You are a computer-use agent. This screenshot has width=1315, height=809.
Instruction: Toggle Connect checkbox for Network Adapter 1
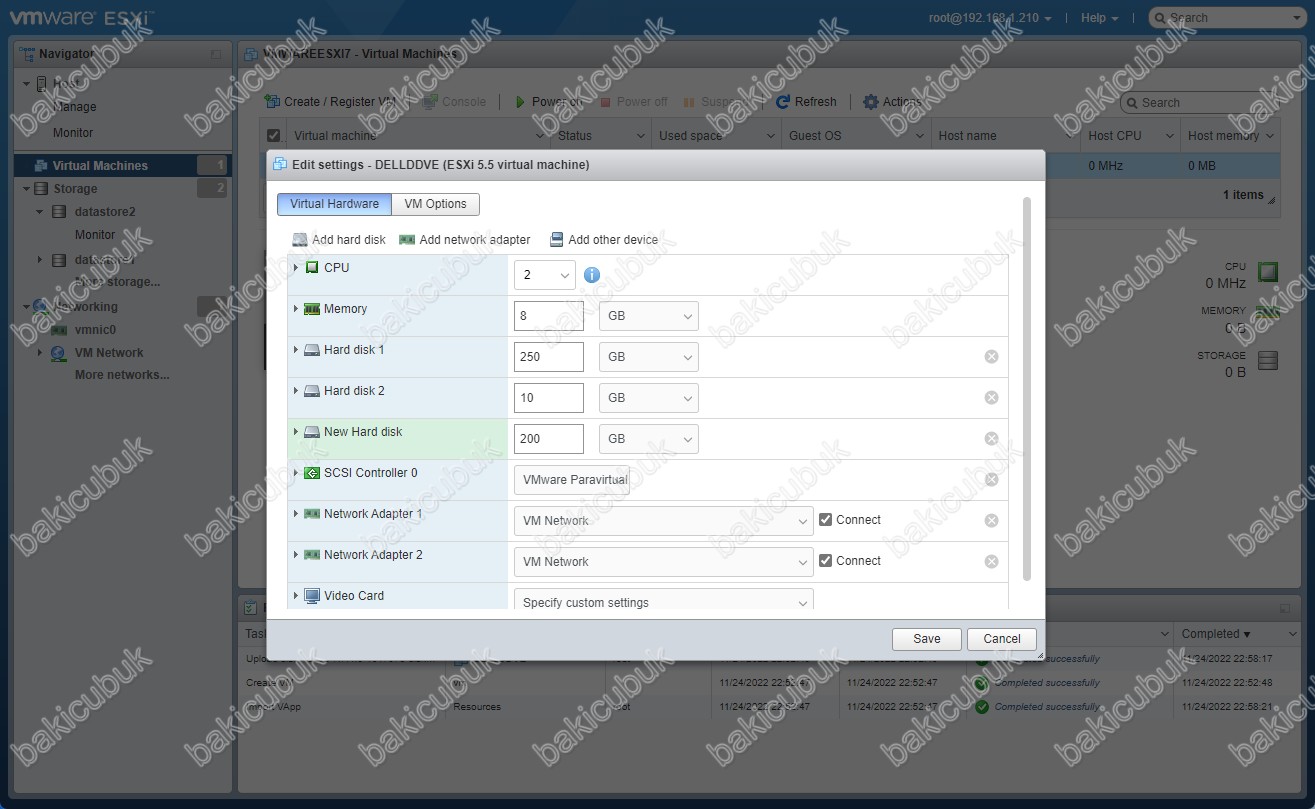click(x=825, y=520)
